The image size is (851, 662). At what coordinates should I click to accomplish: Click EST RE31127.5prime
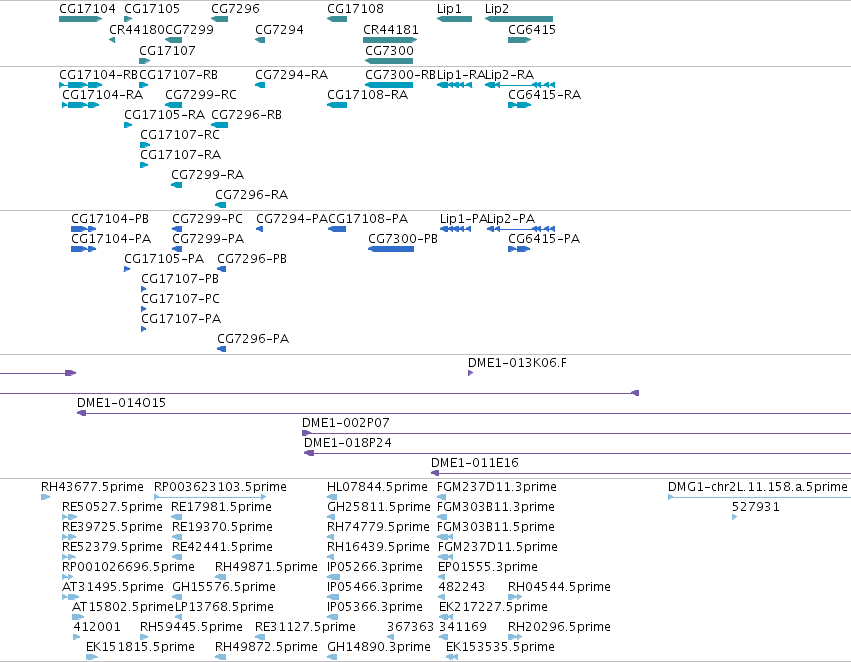click(260, 637)
